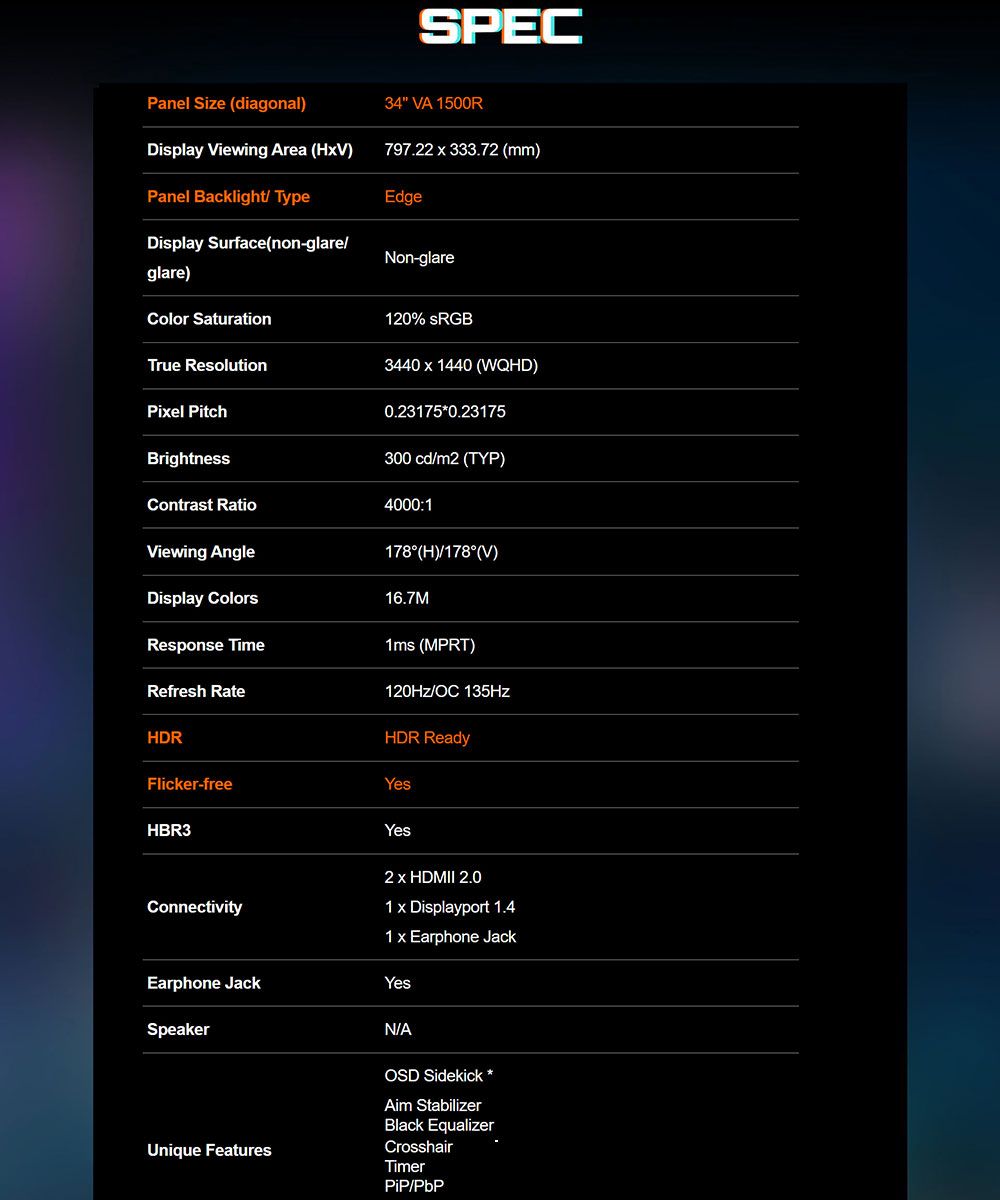The width and height of the screenshot is (1000, 1200).
Task: Click the '300 cd/m2 (TYP)' value
Action: tap(445, 459)
